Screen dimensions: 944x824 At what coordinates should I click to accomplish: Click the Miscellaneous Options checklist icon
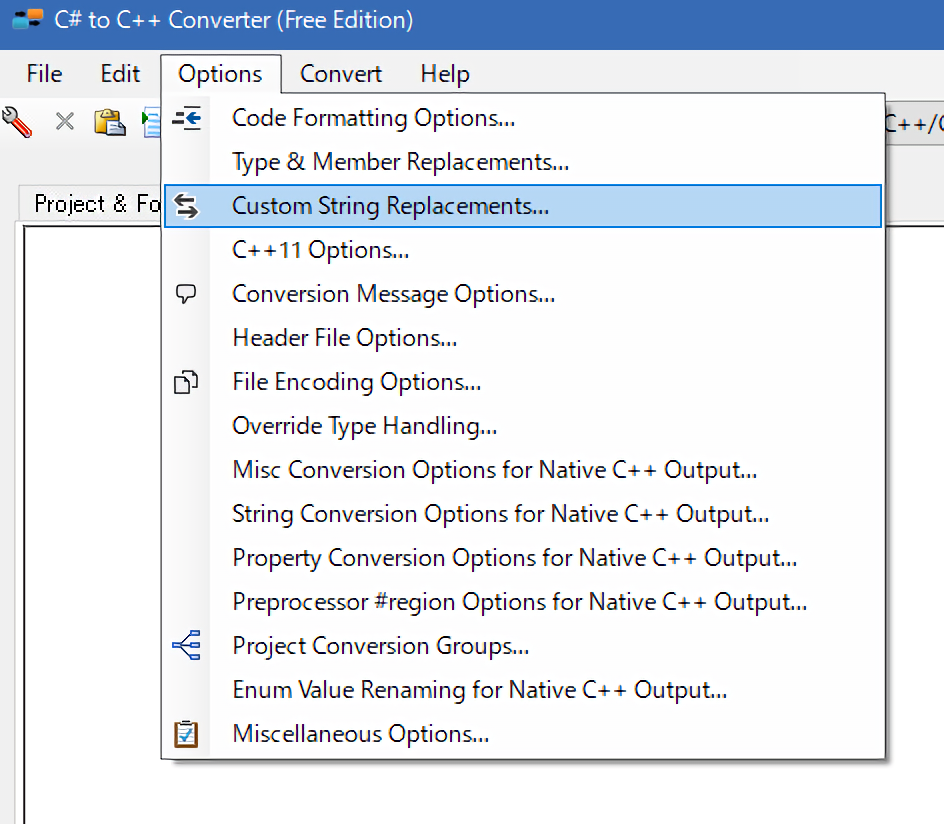187,734
